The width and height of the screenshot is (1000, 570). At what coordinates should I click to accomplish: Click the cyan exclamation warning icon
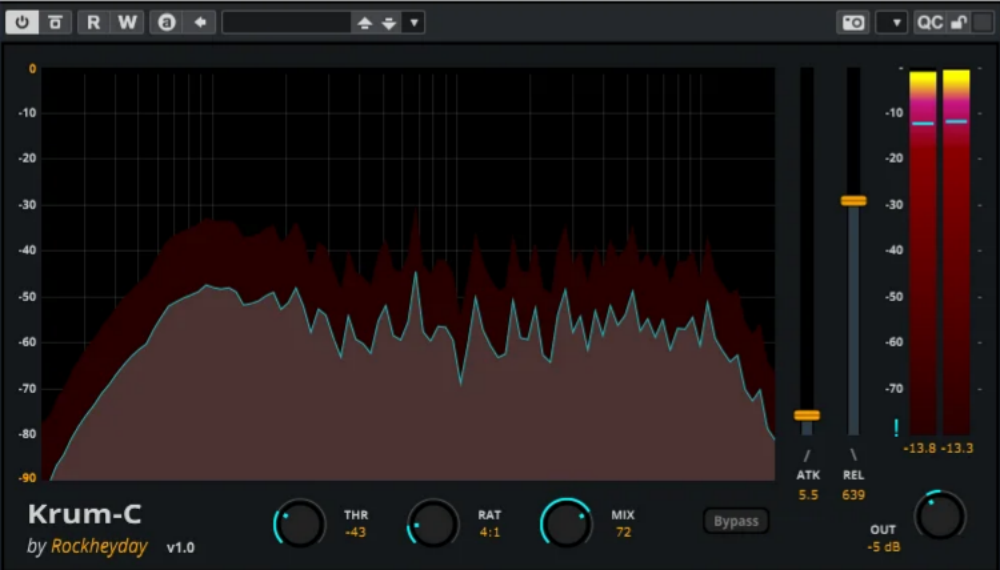[896, 427]
